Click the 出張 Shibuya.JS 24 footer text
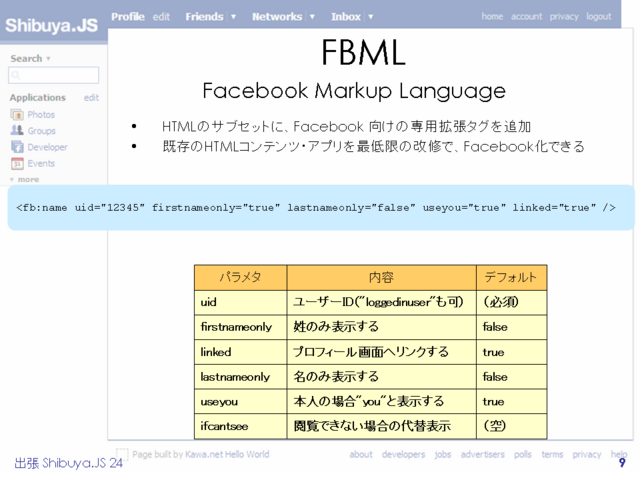The height and width of the screenshot is (480, 640). tap(69, 463)
